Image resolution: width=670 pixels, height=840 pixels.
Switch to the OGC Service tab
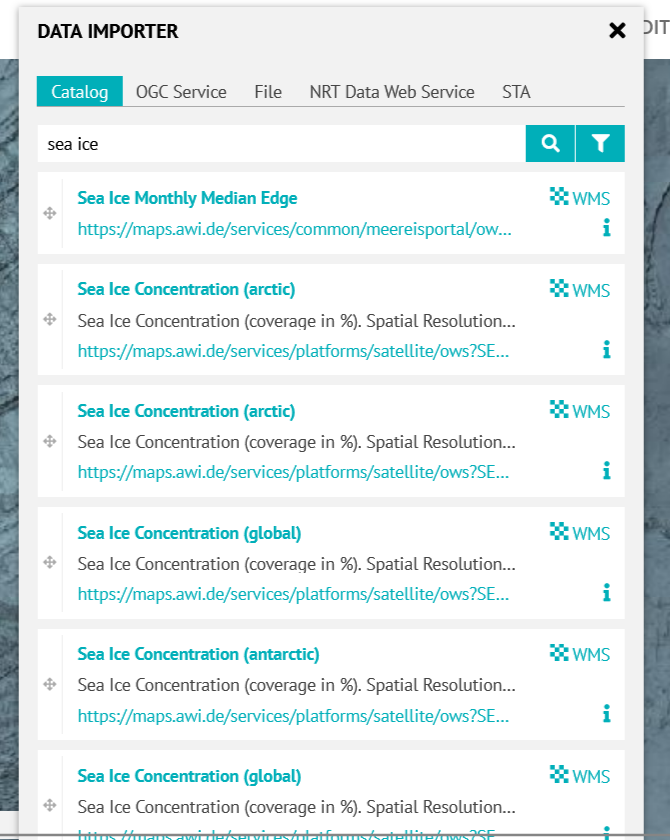point(181,92)
